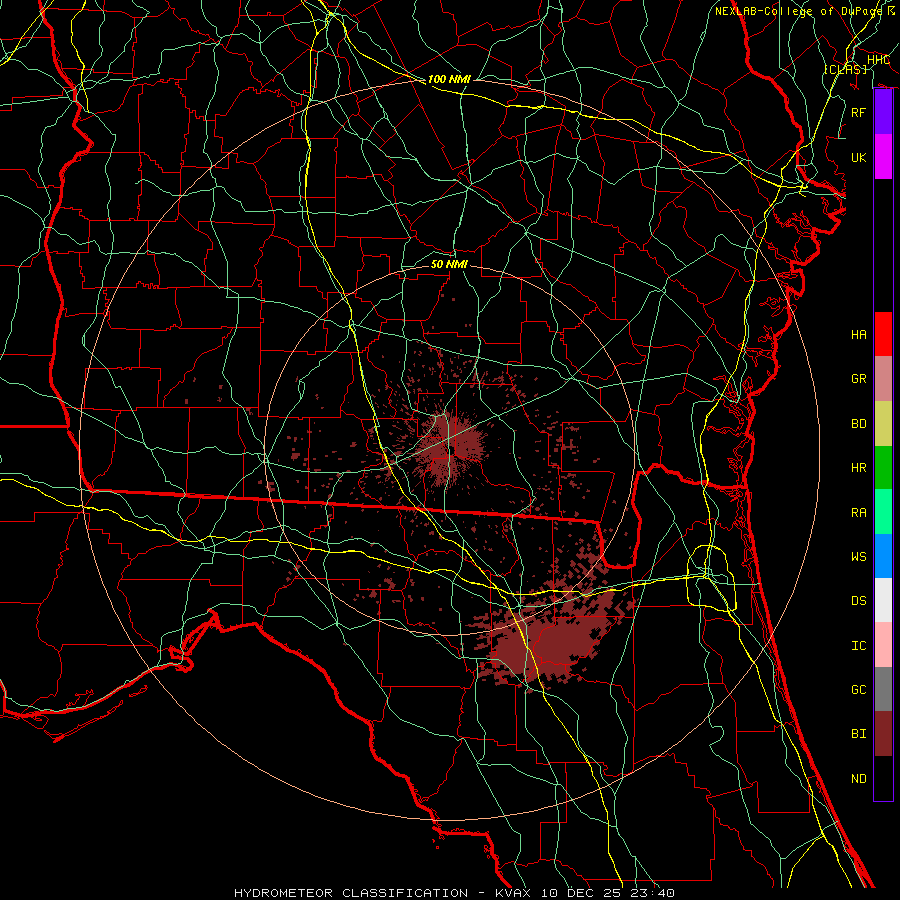Click the RA light green legend swatch
Viewport: 900px width, 900px height.
883,512
